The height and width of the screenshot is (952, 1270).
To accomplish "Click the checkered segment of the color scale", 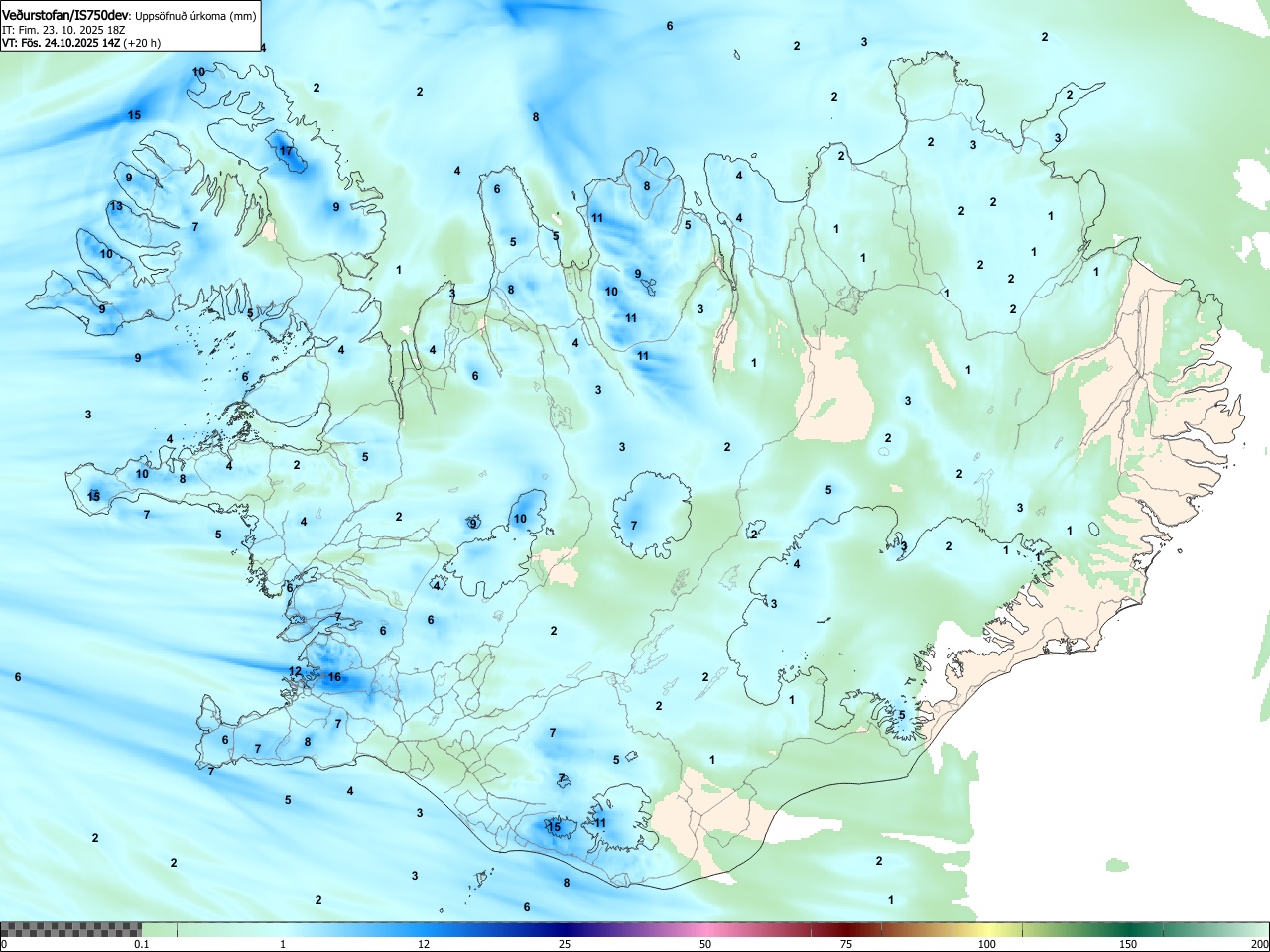I will [70, 929].
